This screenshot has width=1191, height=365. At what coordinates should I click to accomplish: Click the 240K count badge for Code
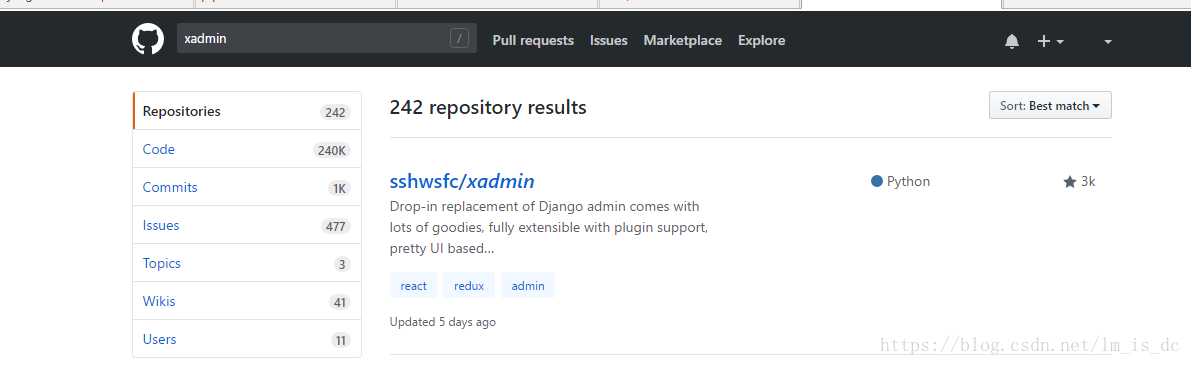(x=332, y=150)
